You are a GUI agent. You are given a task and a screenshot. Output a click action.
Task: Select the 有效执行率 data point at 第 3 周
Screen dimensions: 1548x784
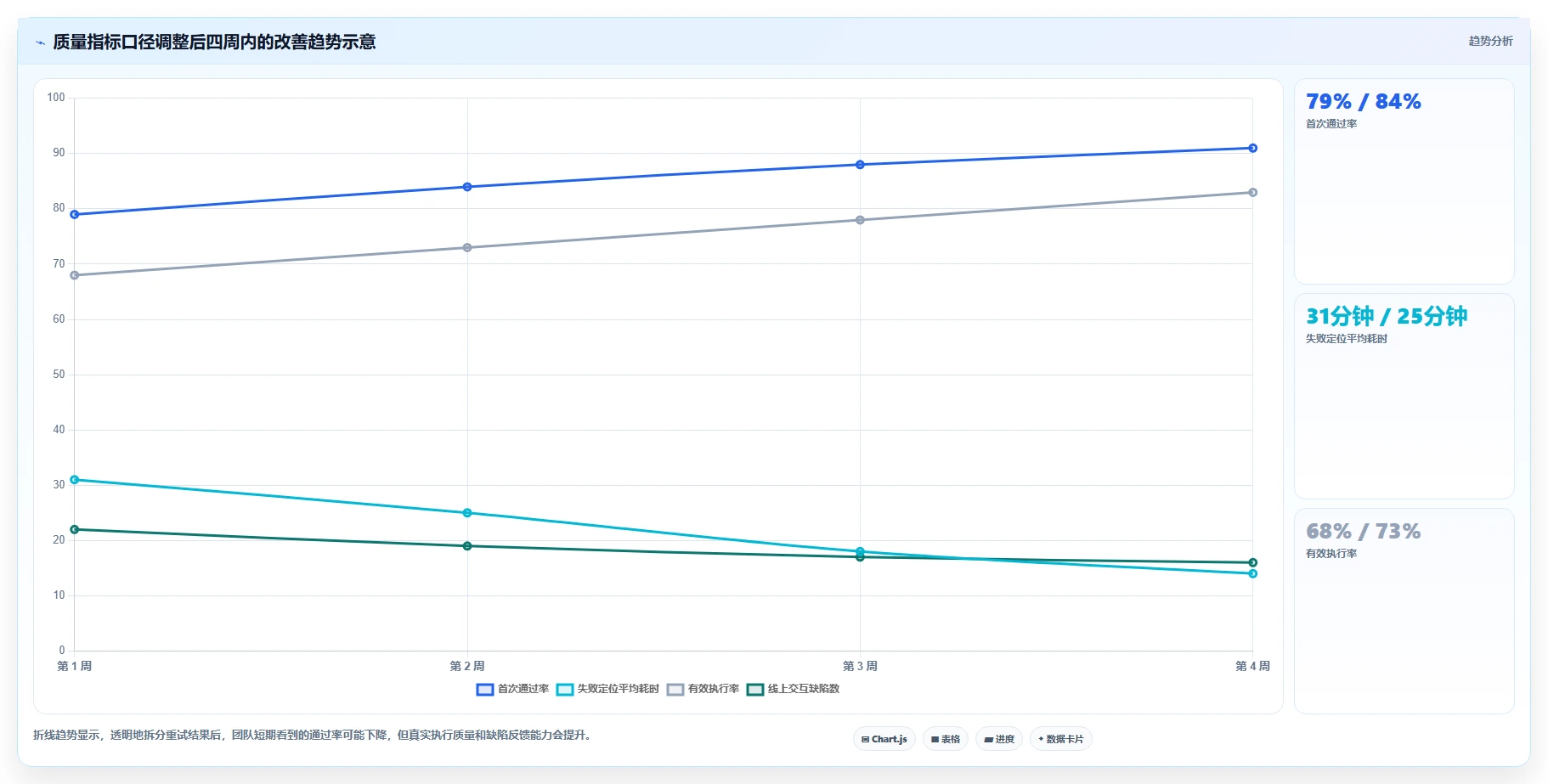point(860,220)
